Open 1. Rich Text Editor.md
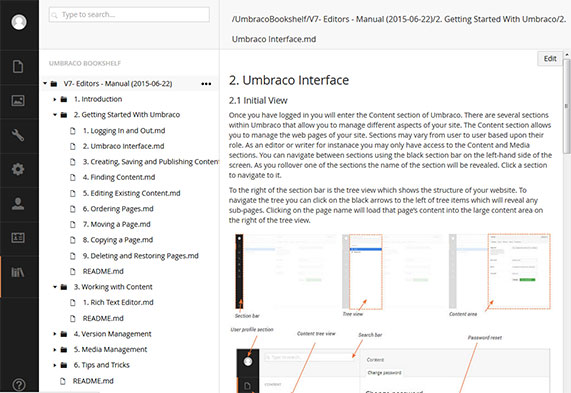 pos(118,302)
